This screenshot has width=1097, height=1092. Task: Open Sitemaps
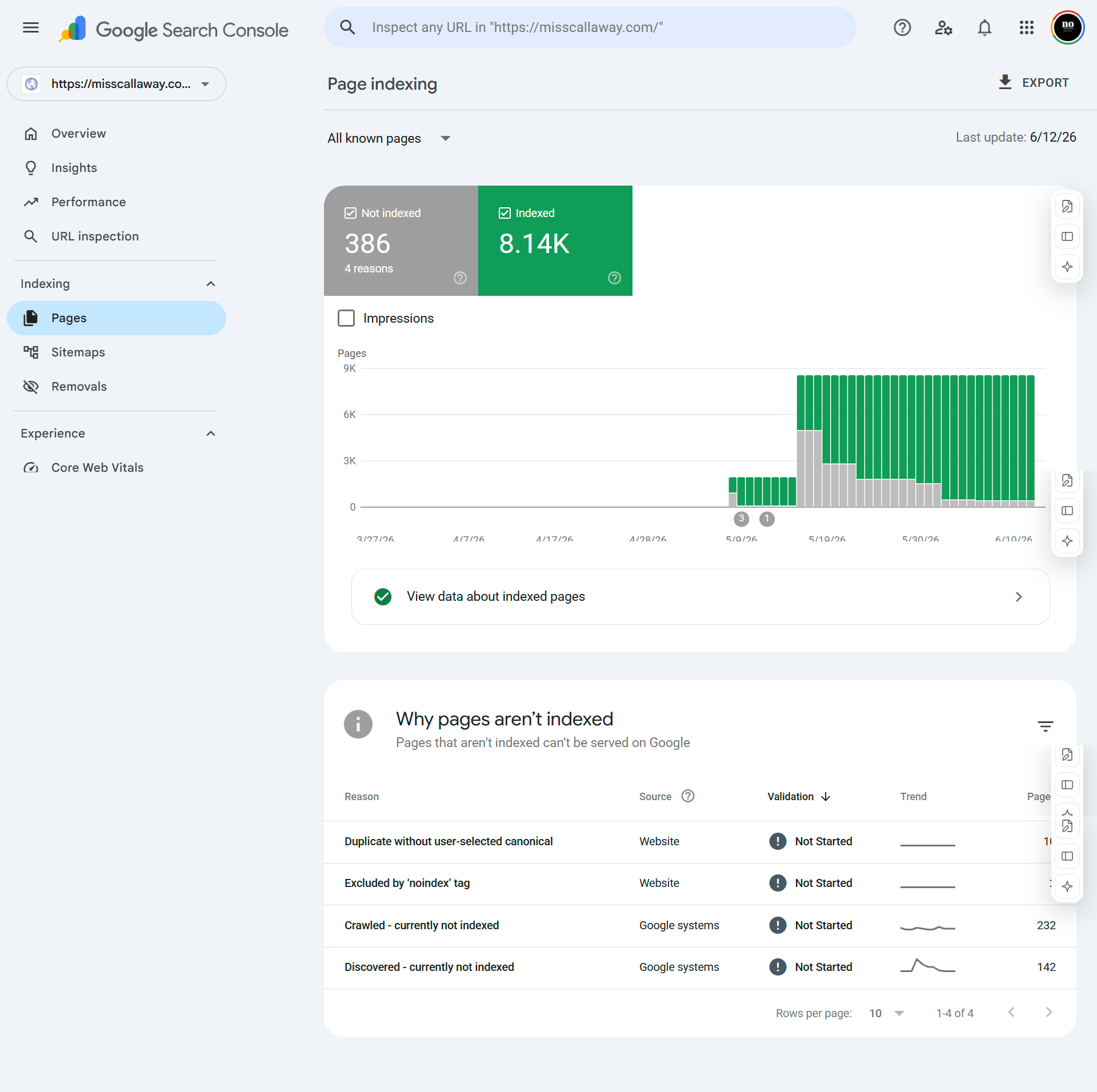(117, 352)
